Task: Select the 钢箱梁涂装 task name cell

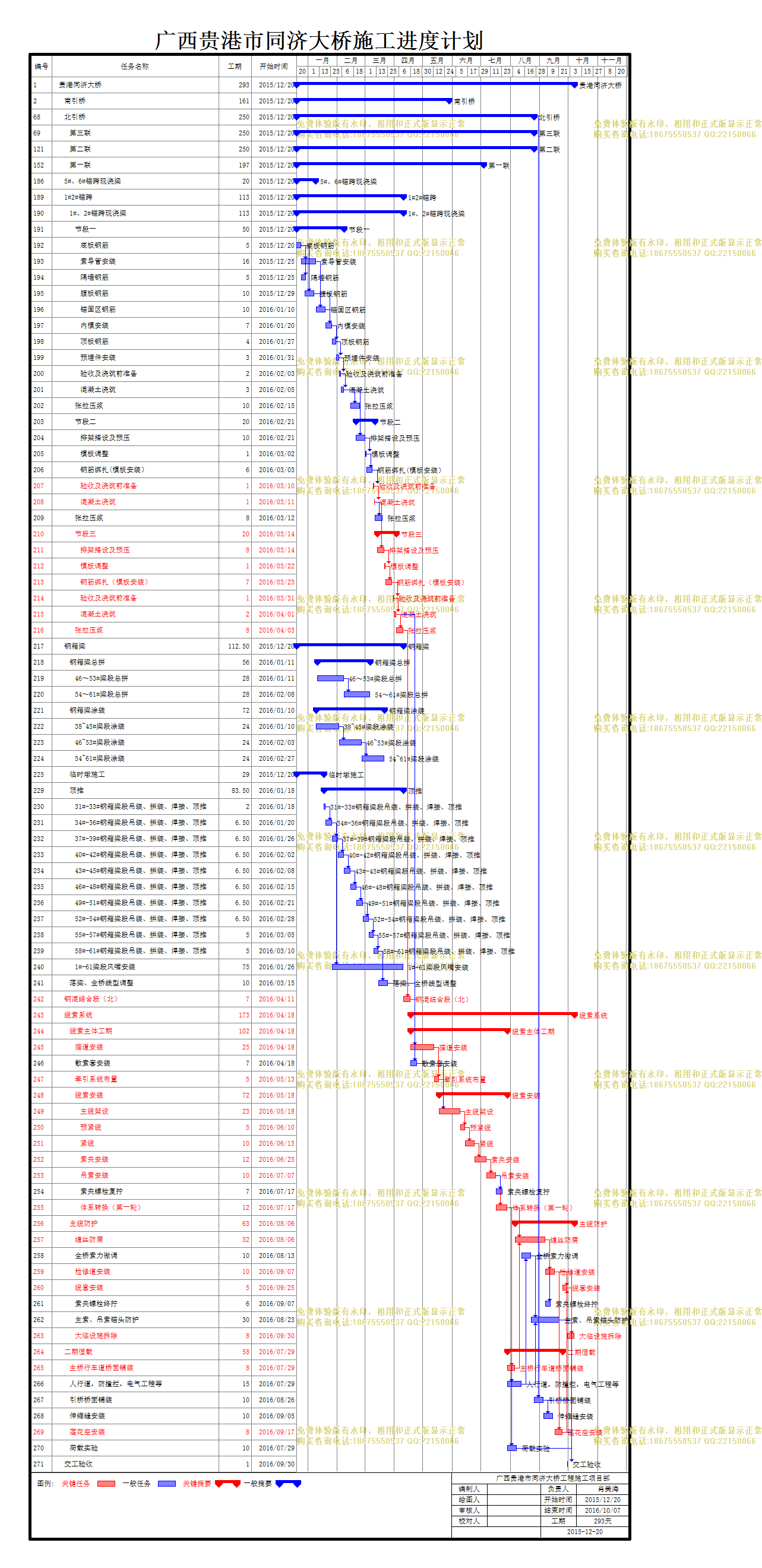Action: [x=87, y=710]
